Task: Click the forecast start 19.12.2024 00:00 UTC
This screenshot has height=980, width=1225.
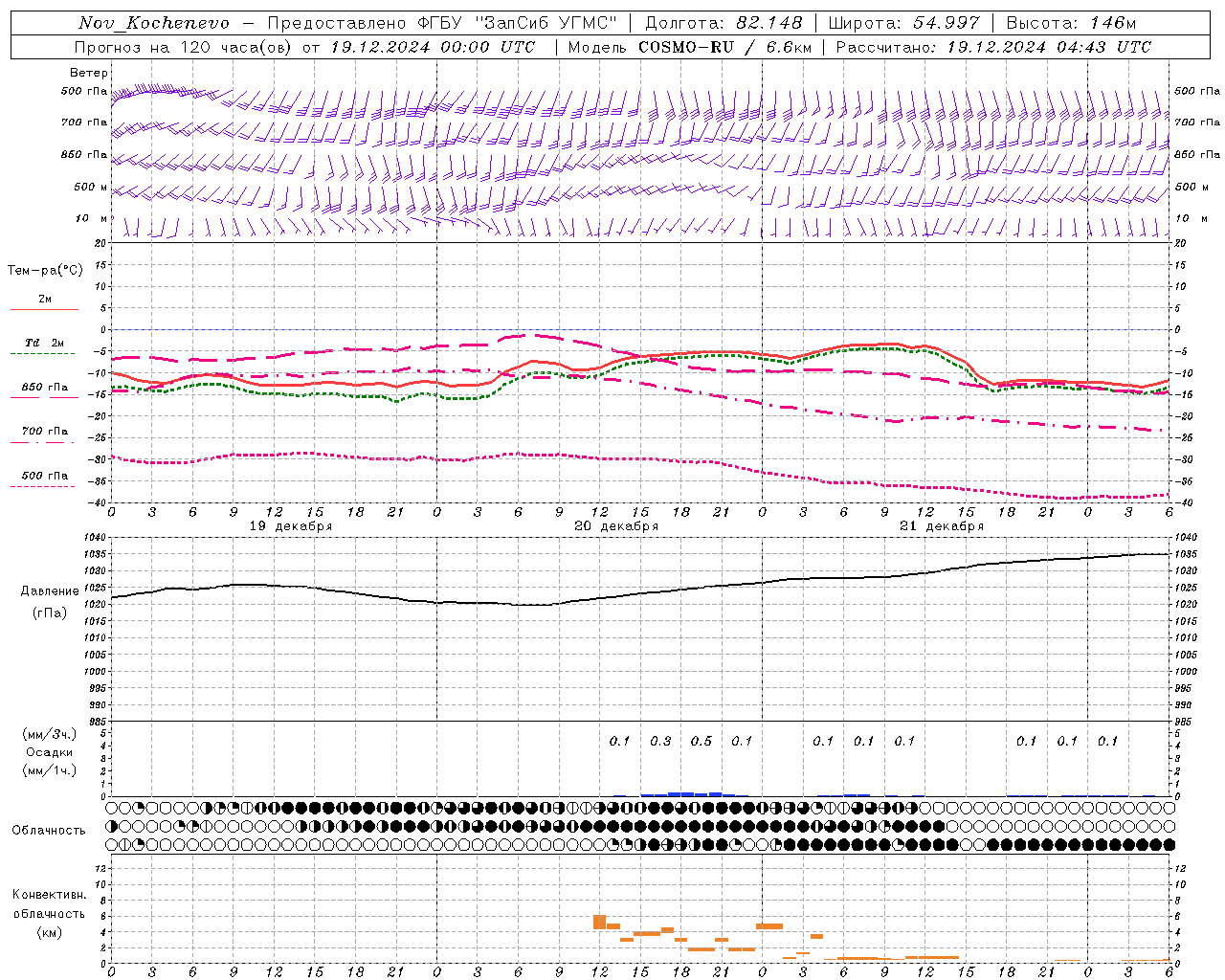Action: 433,47
